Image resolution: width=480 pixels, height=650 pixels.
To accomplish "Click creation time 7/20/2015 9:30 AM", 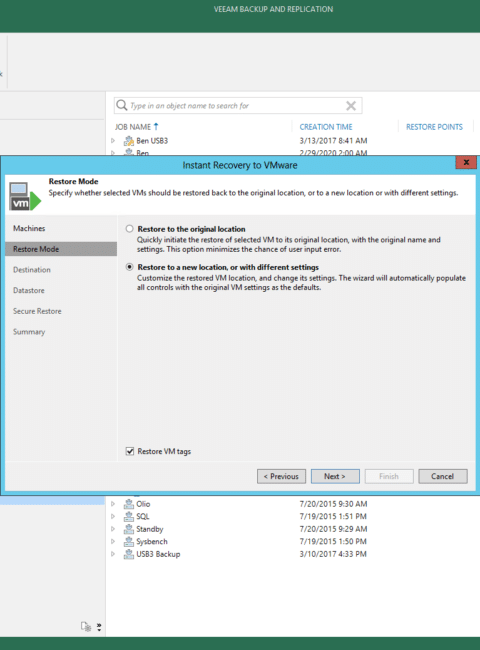I will tap(333, 504).
